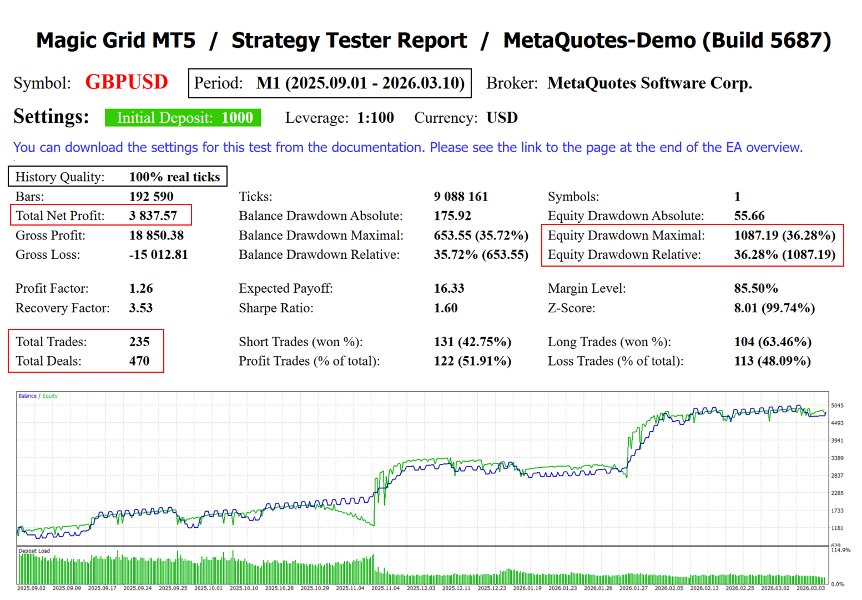
Task: Click the Long Trades won percentage value
Action: click(x=772, y=342)
